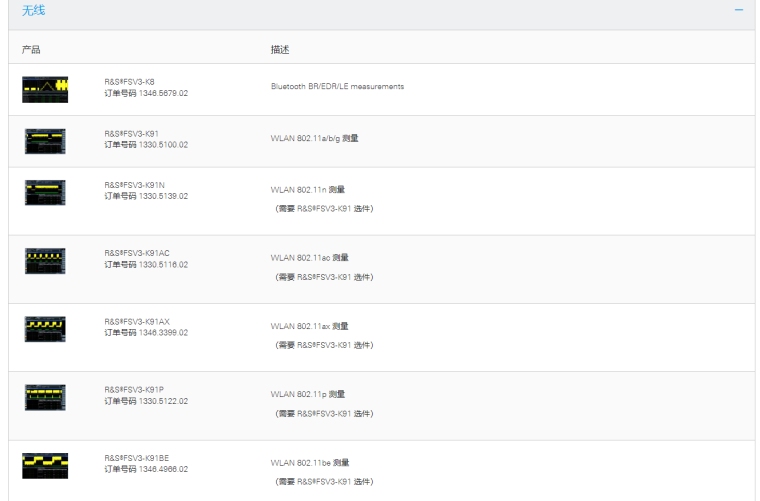Click the FSV3-K91AX product thumbnail
The width and height of the screenshot is (760, 501).
(44, 328)
